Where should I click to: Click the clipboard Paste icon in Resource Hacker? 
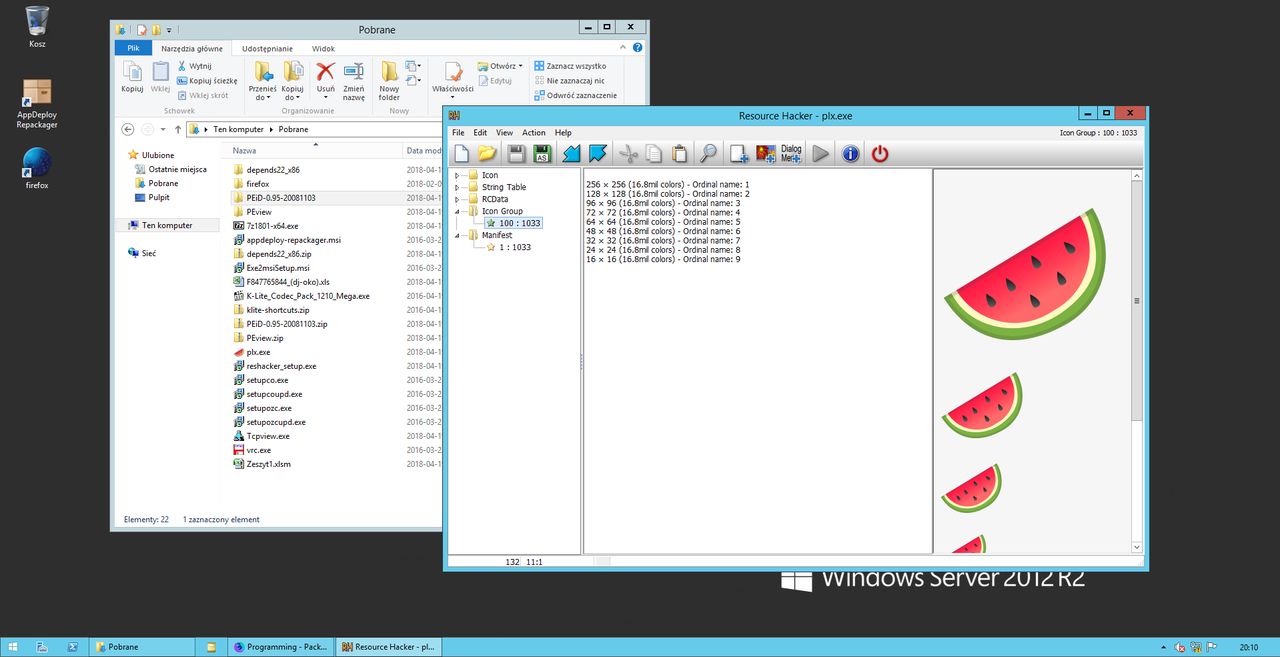[x=680, y=153]
